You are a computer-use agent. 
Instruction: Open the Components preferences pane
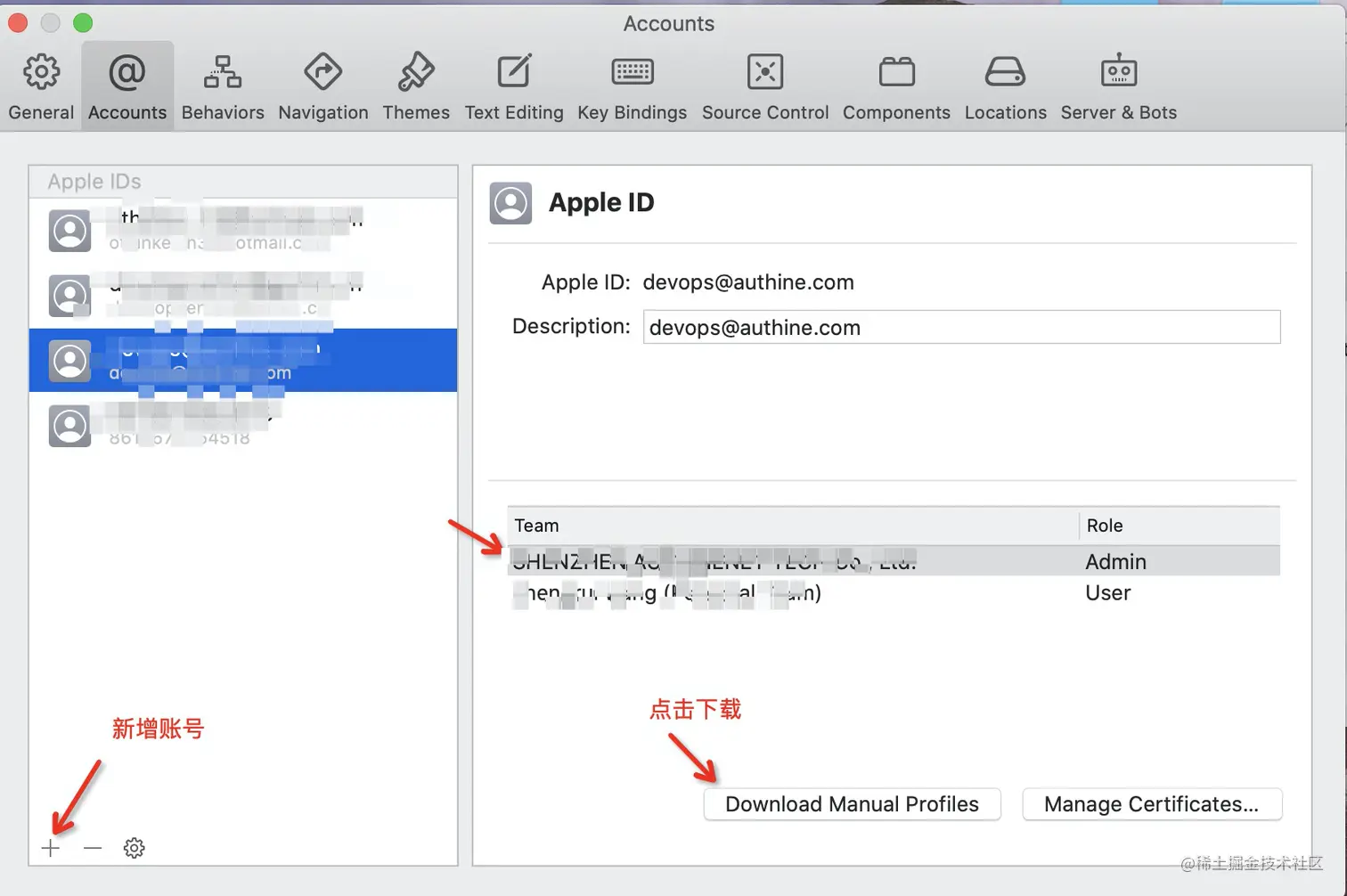point(896,86)
